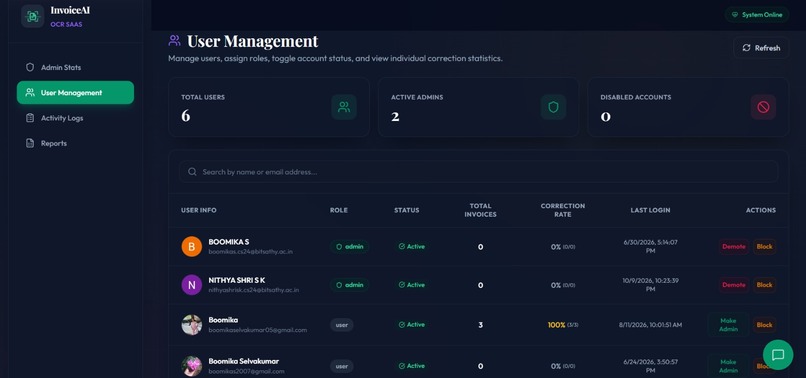This screenshot has height=378, width=806.
Task: Click the Activity Logs clipboard icon
Action: pyautogui.click(x=30, y=118)
